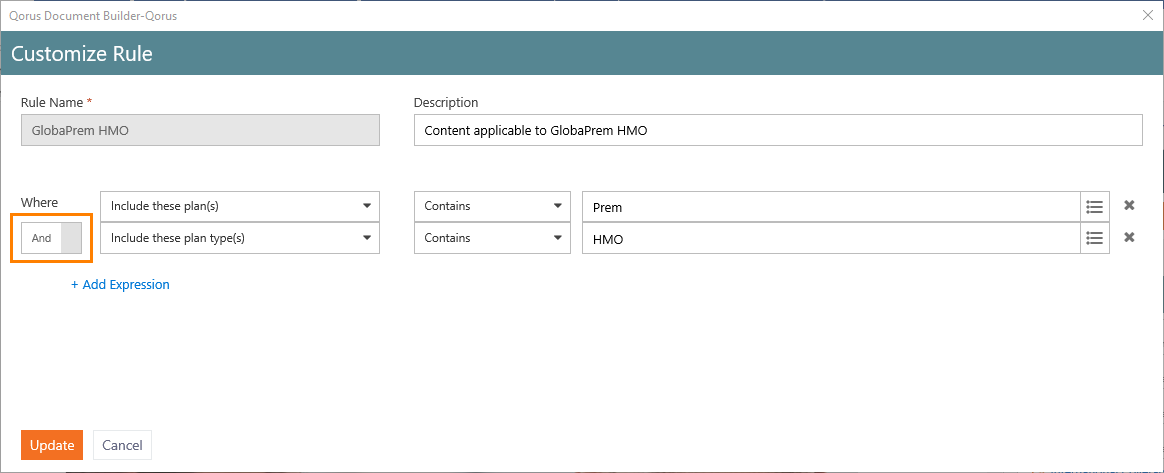The image size is (1164, 473).
Task: Remove the 'Include these plan(s)' expression row
Action: pyautogui.click(x=1129, y=206)
